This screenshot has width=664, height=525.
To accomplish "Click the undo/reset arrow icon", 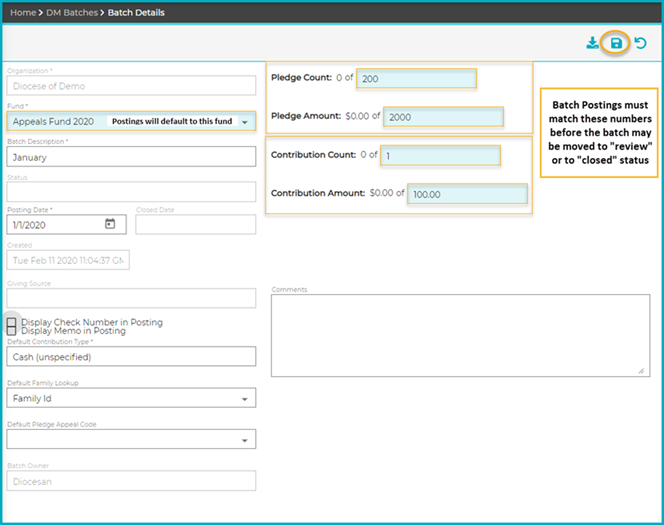I will tap(640, 43).
